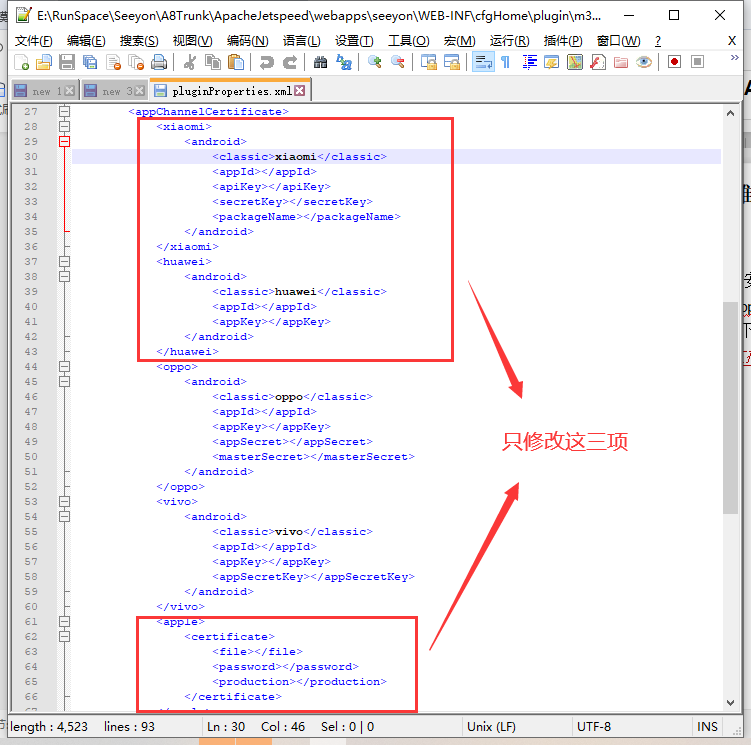The width and height of the screenshot is (751, 745).
Task: Click the Close document toolbar icon
Action: tap(114, 62)
